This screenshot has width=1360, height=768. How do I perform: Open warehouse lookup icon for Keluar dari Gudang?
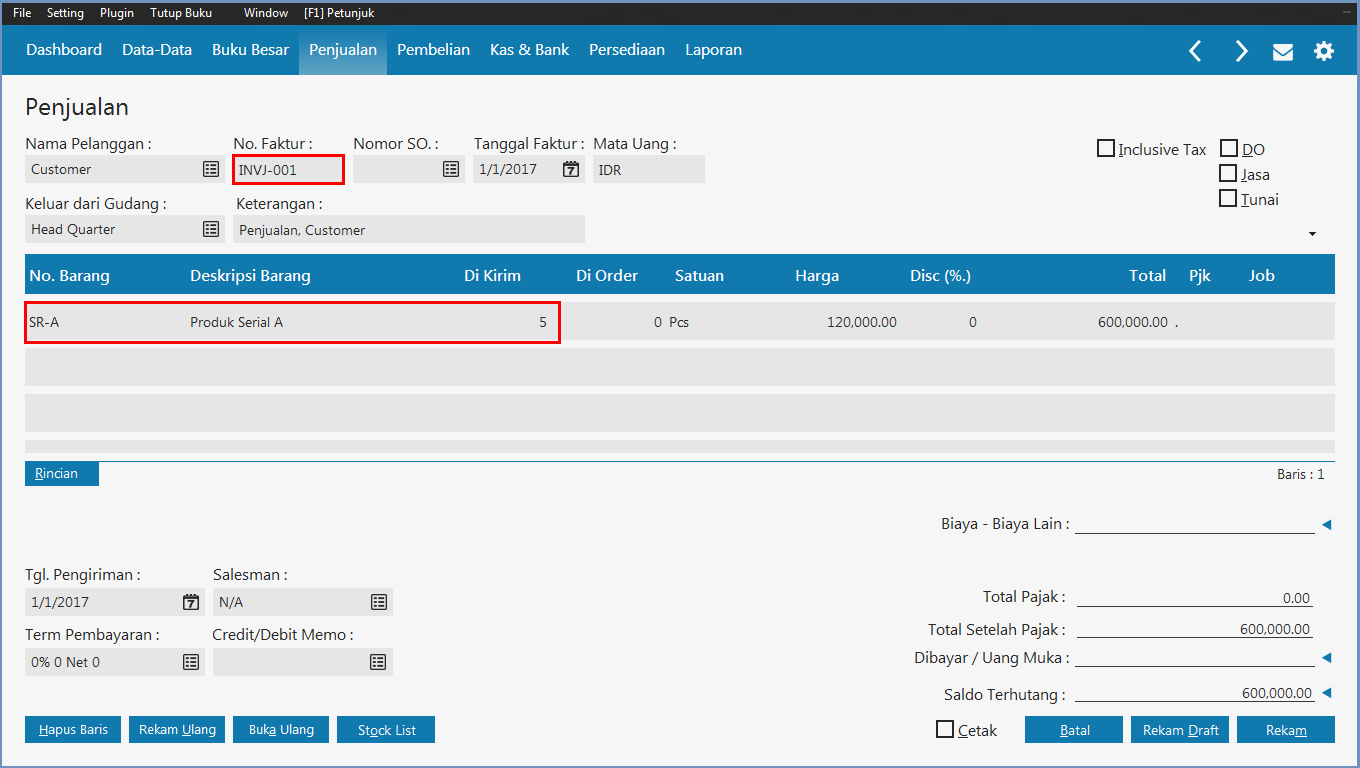coord(211,229)
